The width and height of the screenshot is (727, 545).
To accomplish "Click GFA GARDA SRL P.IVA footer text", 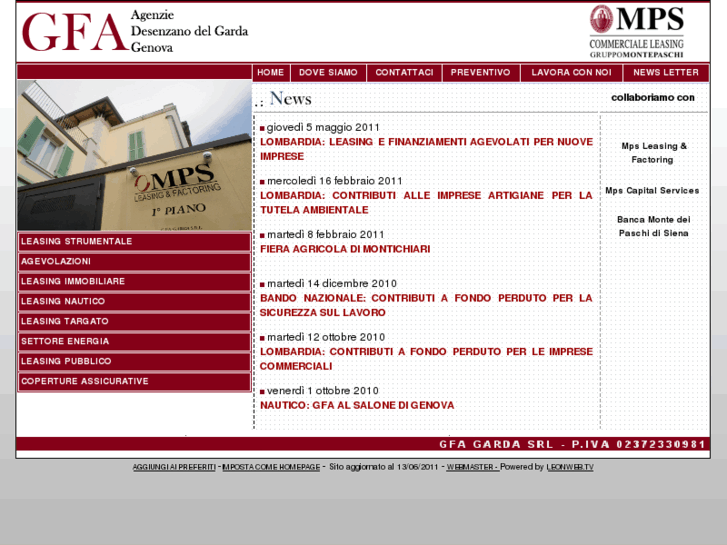I will pyautogui.click(x=572, y=444).
